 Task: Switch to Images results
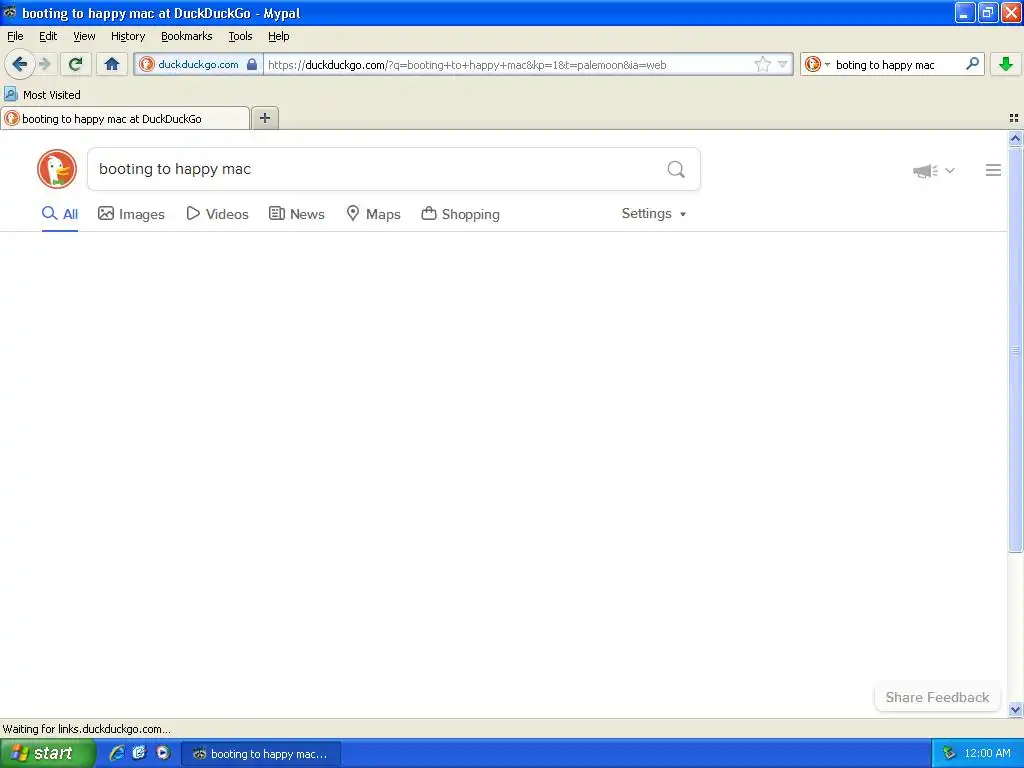(x=131, y=214)
